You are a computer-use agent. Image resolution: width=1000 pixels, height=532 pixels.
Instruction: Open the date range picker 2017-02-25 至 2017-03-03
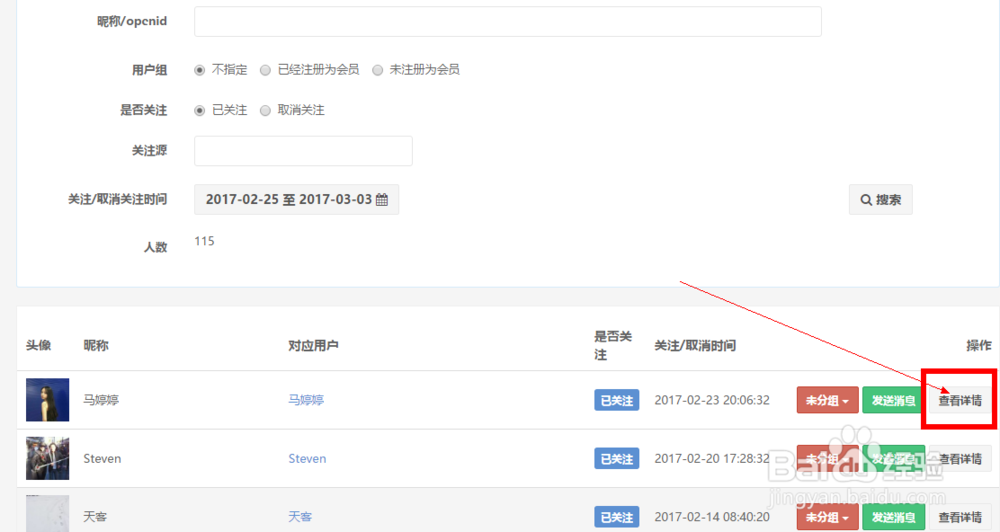297,200
